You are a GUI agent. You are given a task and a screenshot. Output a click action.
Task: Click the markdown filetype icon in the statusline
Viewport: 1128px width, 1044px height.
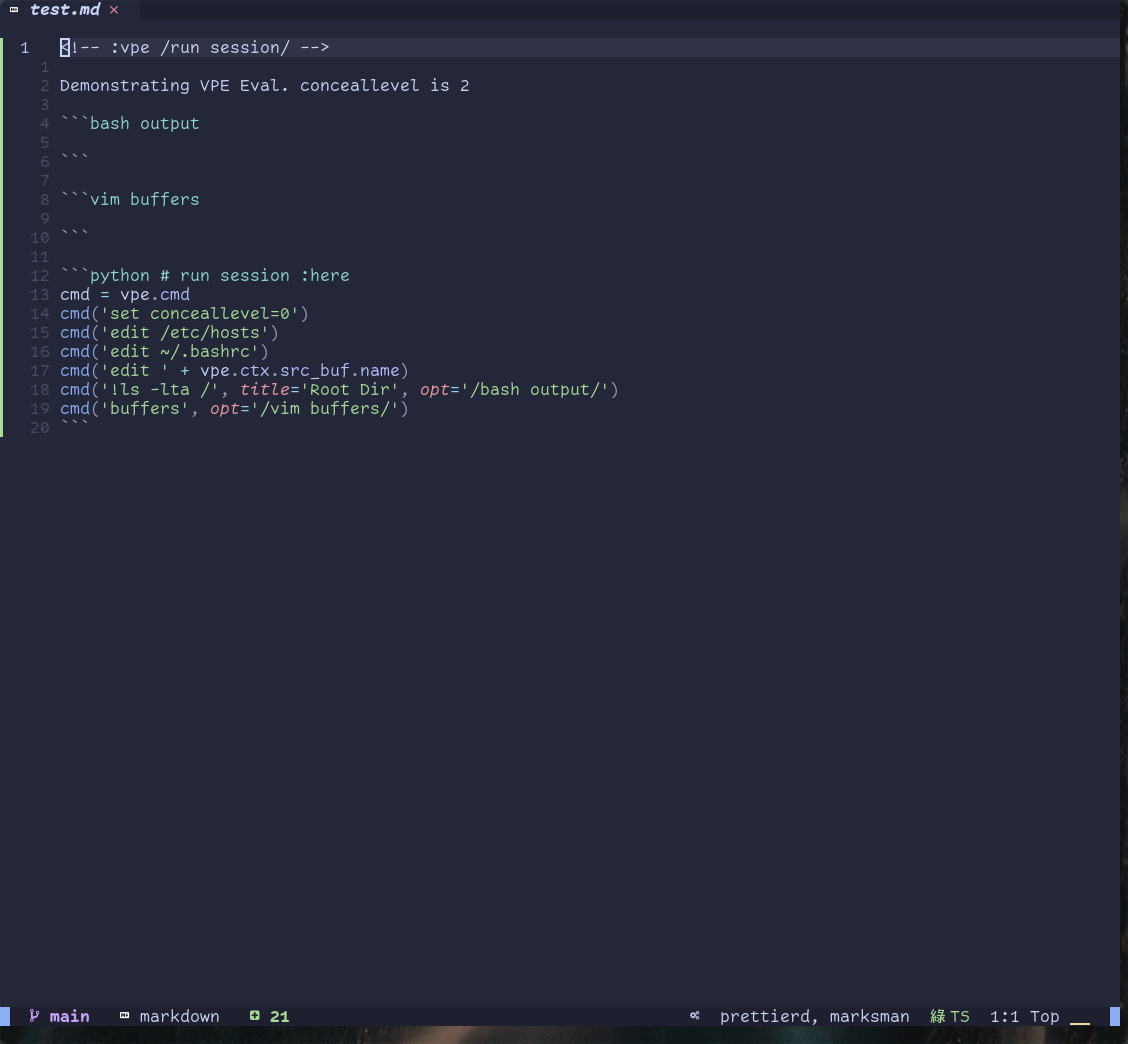pos(124,1016)
